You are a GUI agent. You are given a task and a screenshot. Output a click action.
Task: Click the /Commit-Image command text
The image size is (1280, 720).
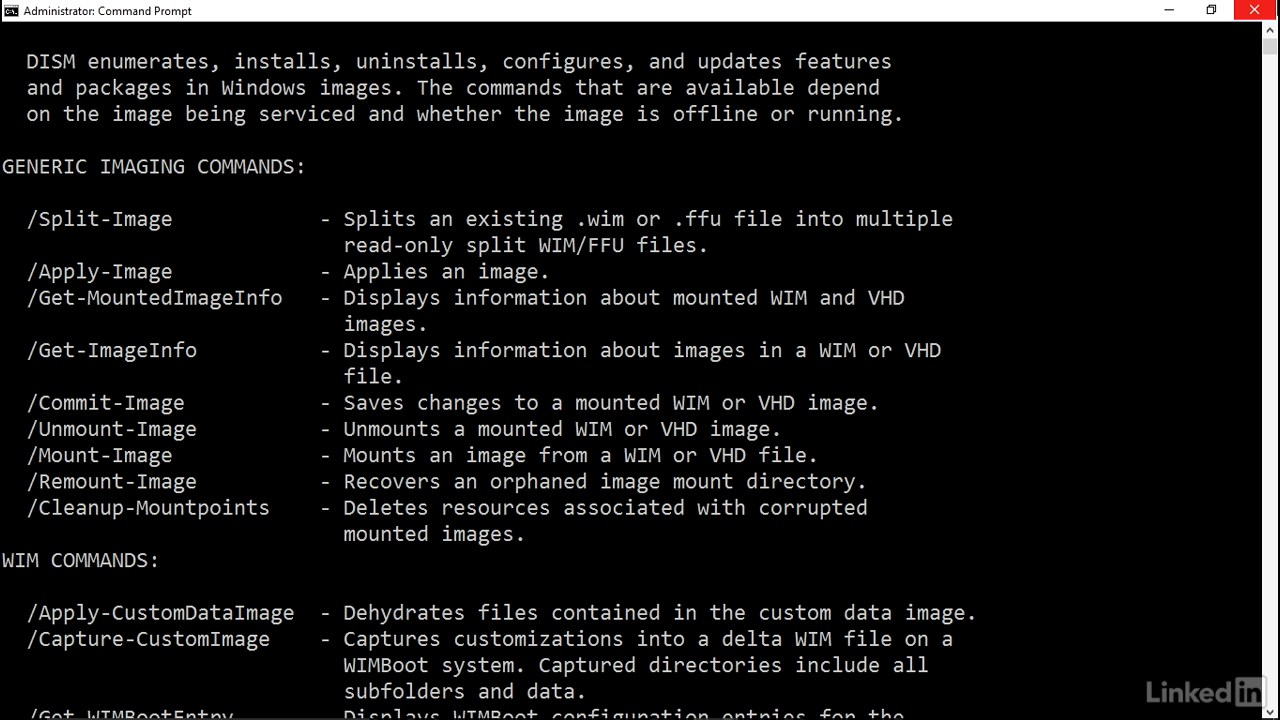[x=105, y=403]
